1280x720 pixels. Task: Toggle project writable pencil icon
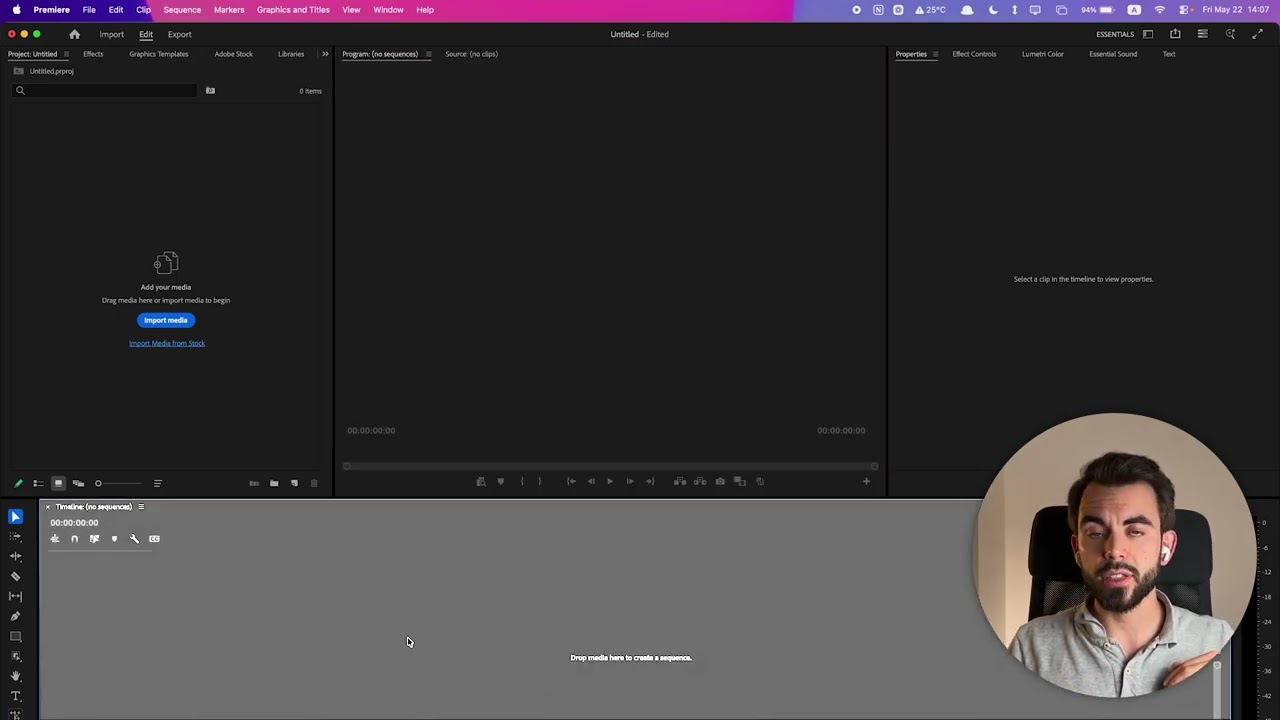click(18, 483)
